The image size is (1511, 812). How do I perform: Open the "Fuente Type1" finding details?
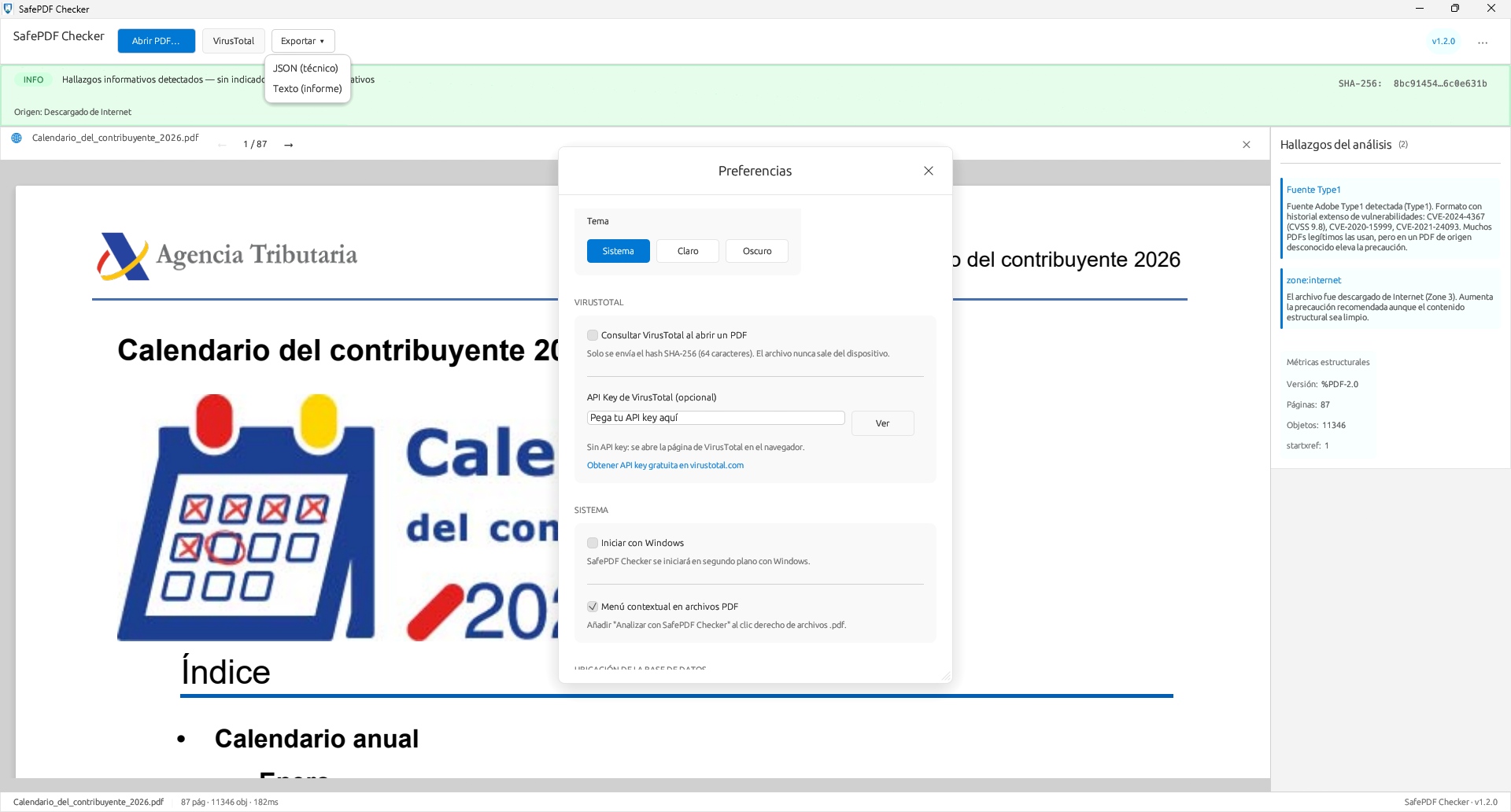[1313, 190]
